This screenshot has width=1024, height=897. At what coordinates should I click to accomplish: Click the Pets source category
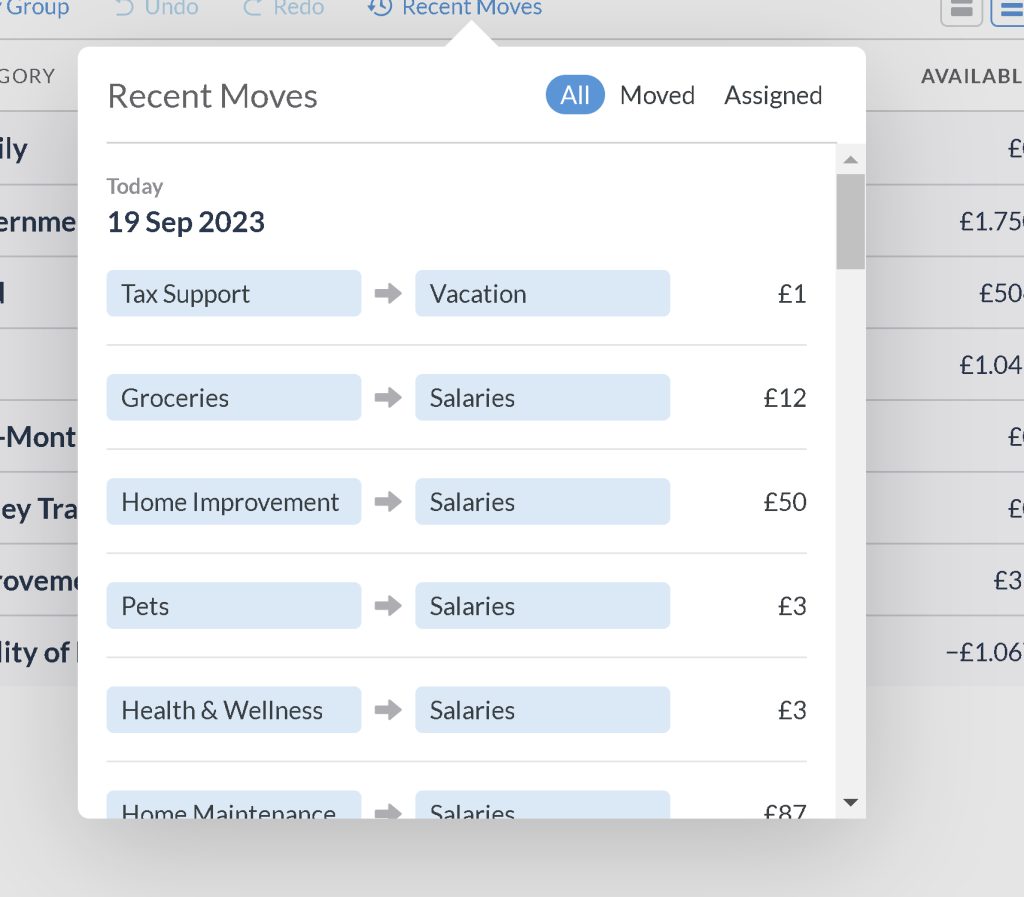point(234,606)
